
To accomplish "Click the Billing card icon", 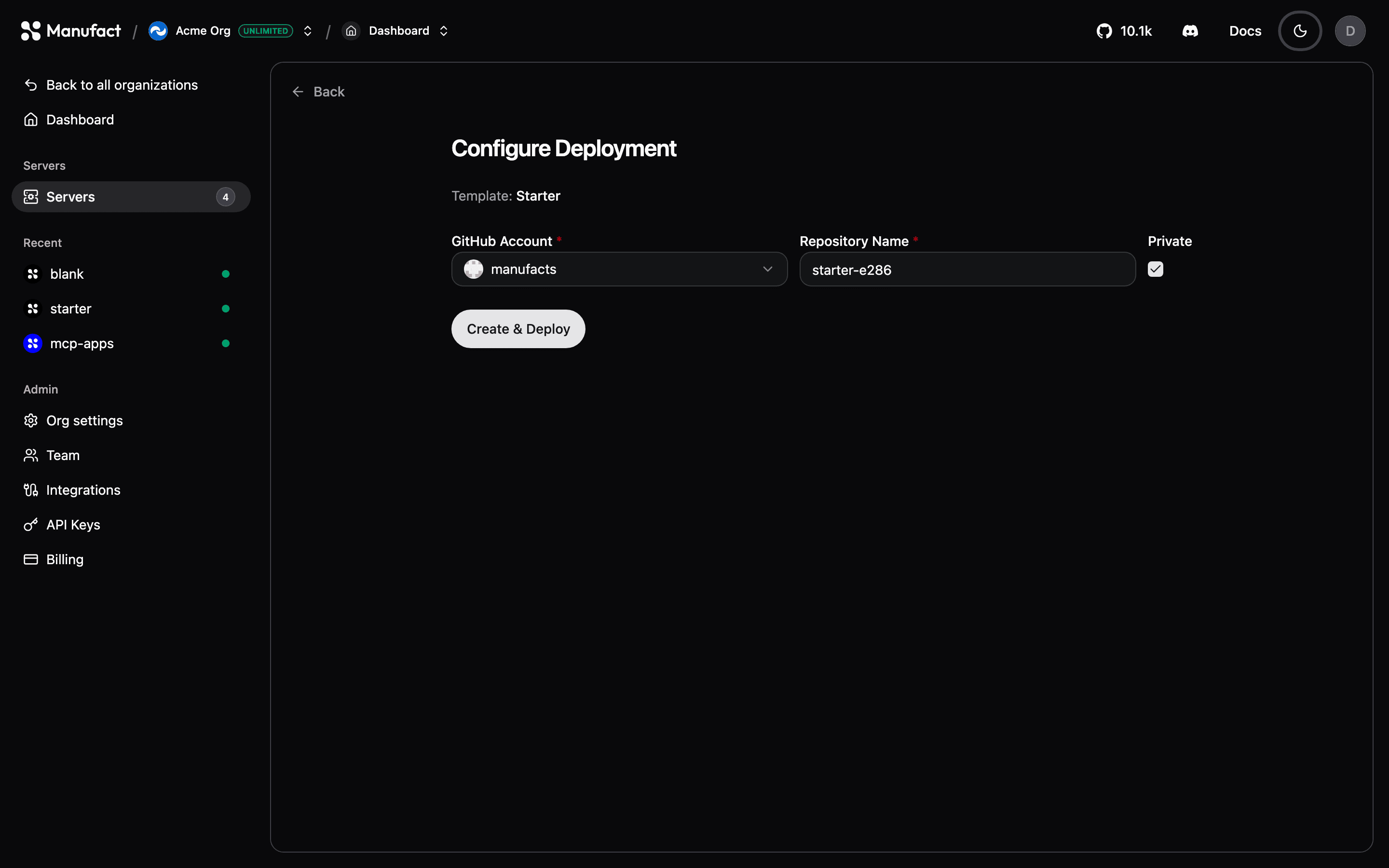I will (31, 559).
